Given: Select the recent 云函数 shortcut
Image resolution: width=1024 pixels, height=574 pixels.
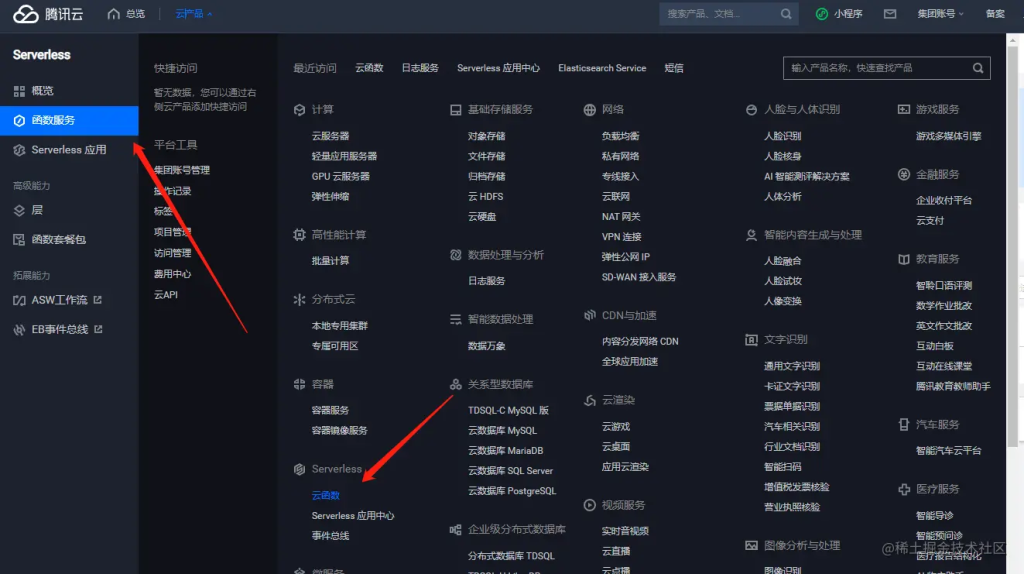Looking at the screenshot, I should click(x=369, y=68).
